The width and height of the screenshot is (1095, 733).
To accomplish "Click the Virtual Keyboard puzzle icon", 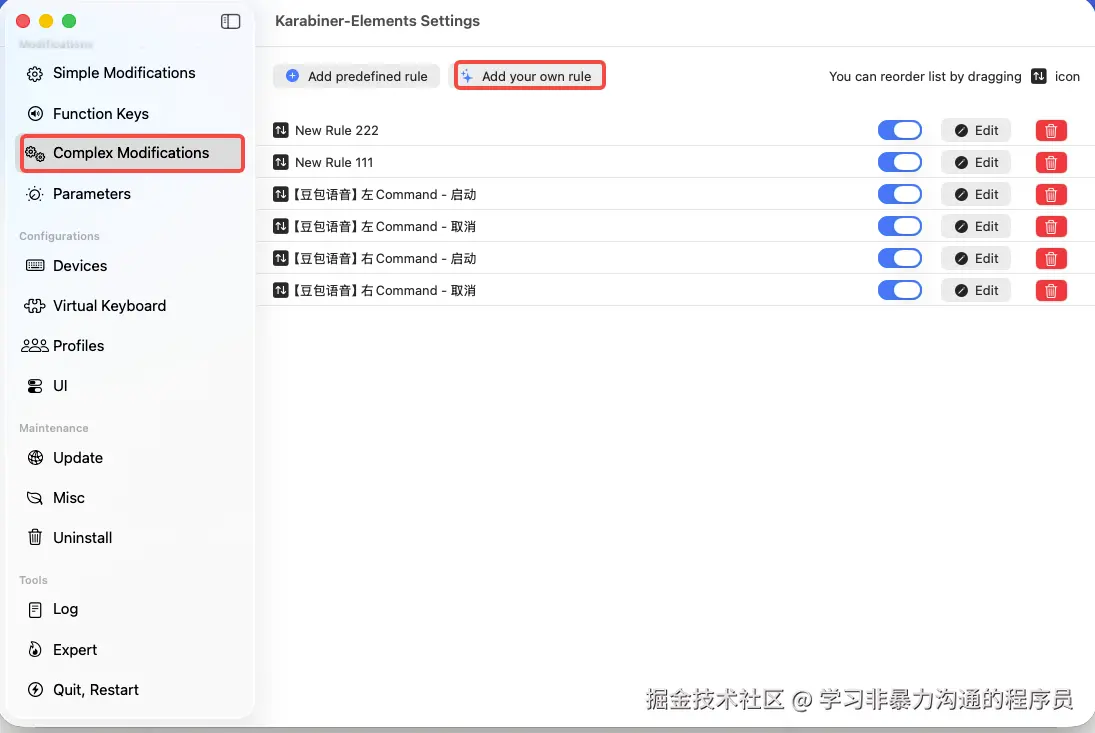I will (35, 306).
